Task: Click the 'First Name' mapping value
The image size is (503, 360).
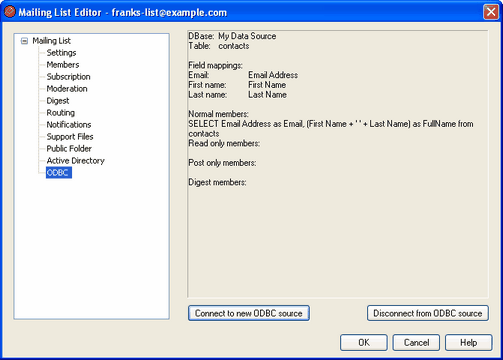Action: pyautogui.click(x=267, y=85)
